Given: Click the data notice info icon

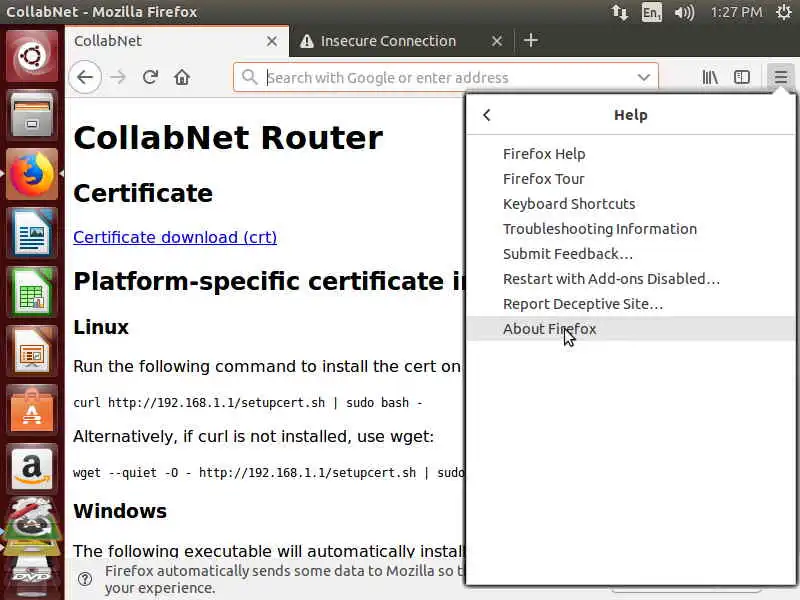Looking at the screenshot, I should (85, 579).
